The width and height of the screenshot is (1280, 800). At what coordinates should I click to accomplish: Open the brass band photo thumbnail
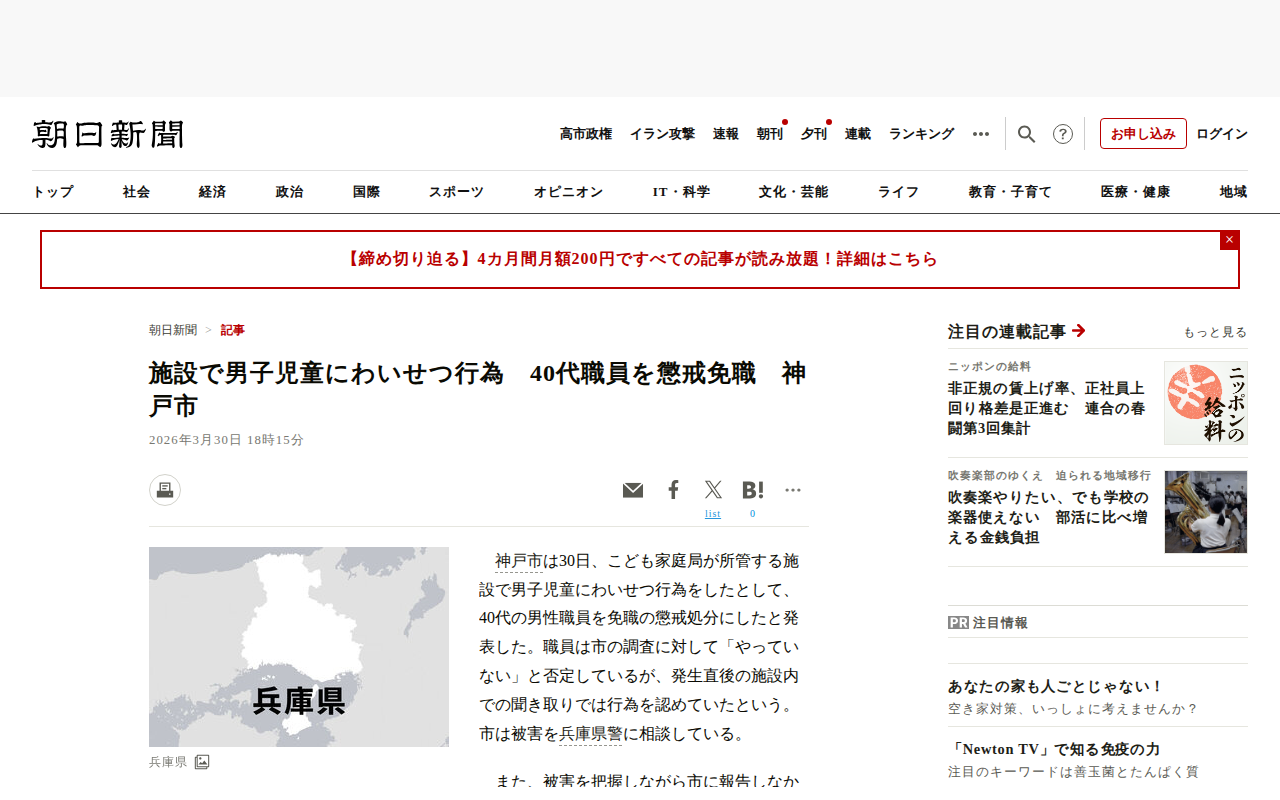click(1206, 512)
